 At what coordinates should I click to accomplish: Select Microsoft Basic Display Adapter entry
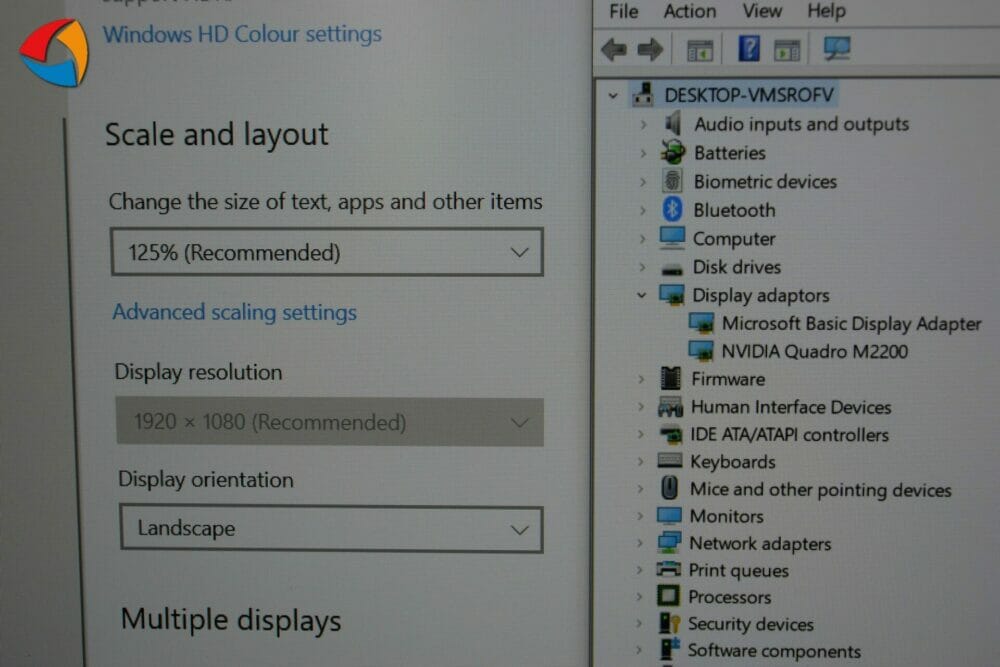[x=851, y=323]
